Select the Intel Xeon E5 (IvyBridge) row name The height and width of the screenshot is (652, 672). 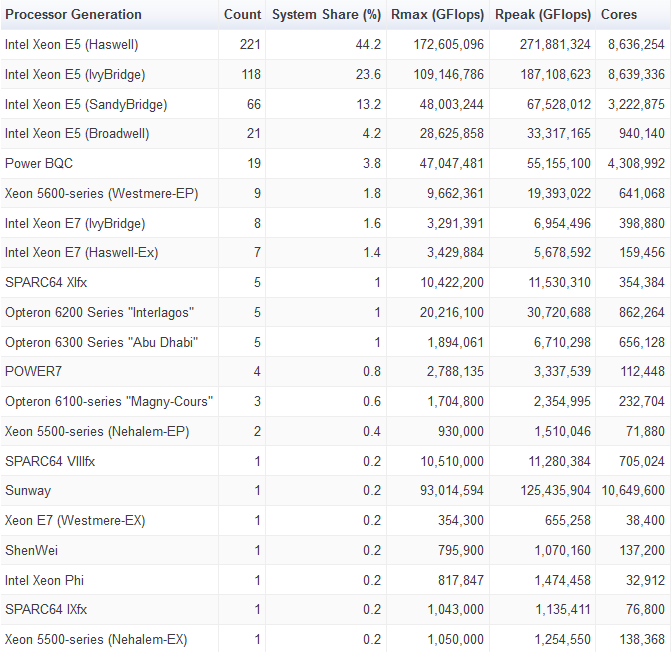[75, 75]
